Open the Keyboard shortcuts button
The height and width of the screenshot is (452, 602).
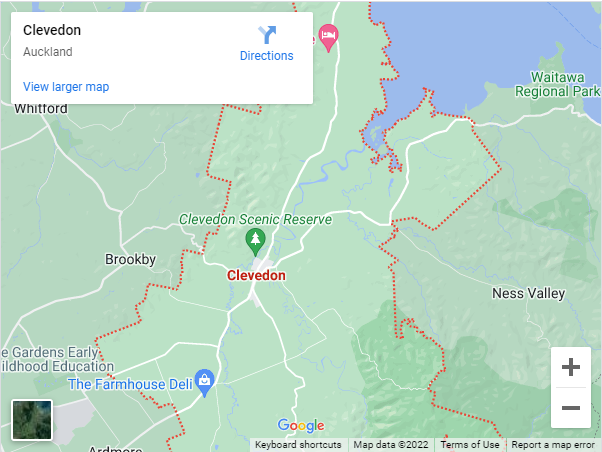pyautogui.click(x=298, y=445)
